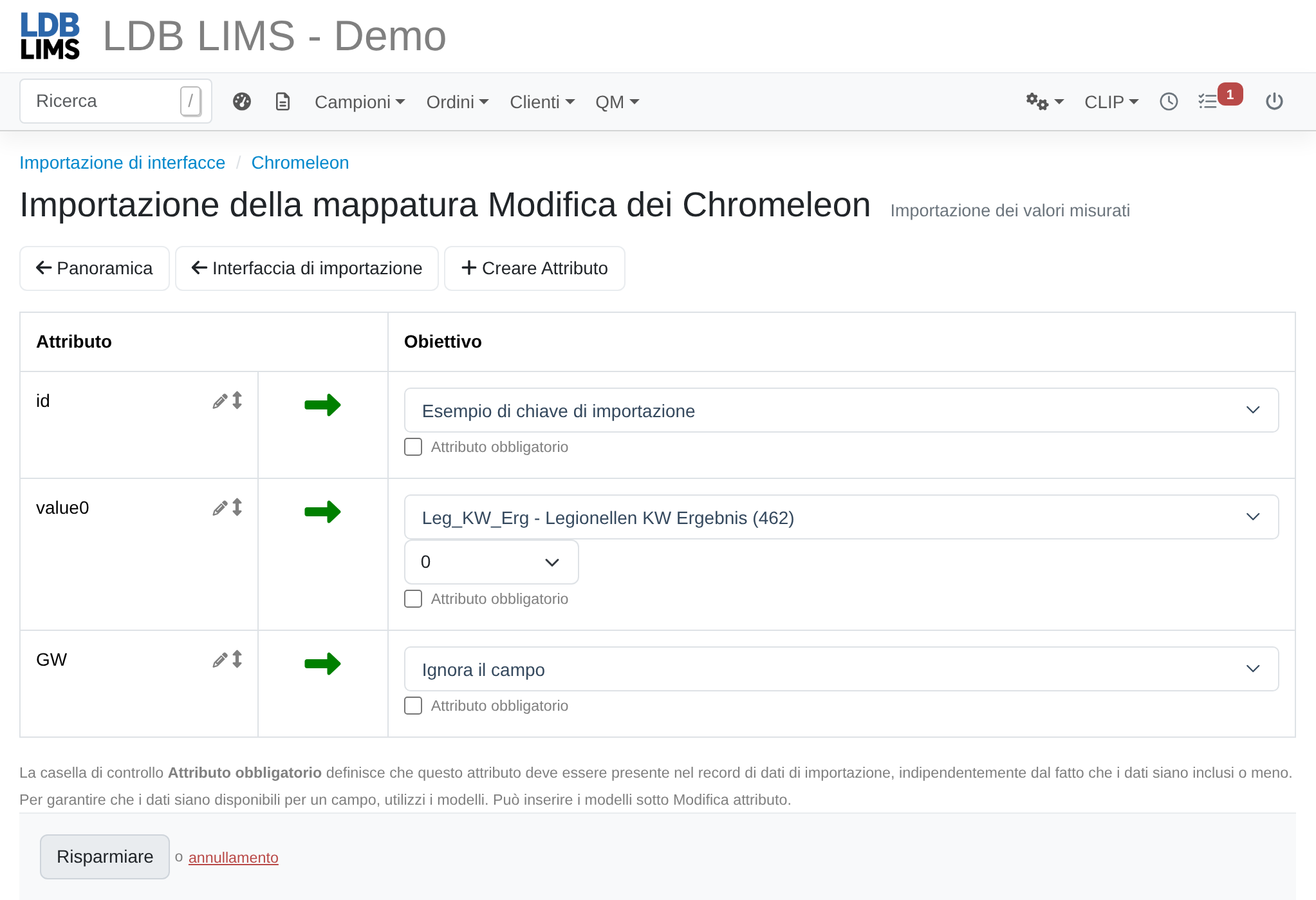Click the sort arrows icon for id

pyautogui.click(x=237, y=400)
